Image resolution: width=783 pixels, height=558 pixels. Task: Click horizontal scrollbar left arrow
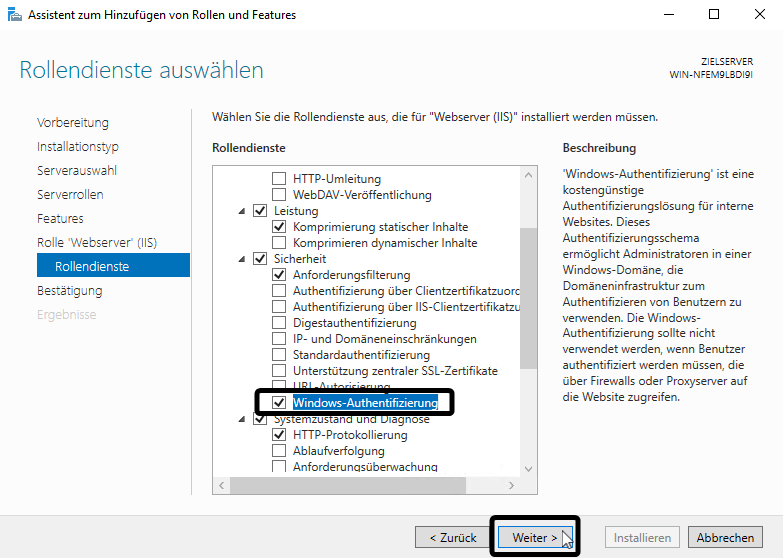[x=222, y=485]
